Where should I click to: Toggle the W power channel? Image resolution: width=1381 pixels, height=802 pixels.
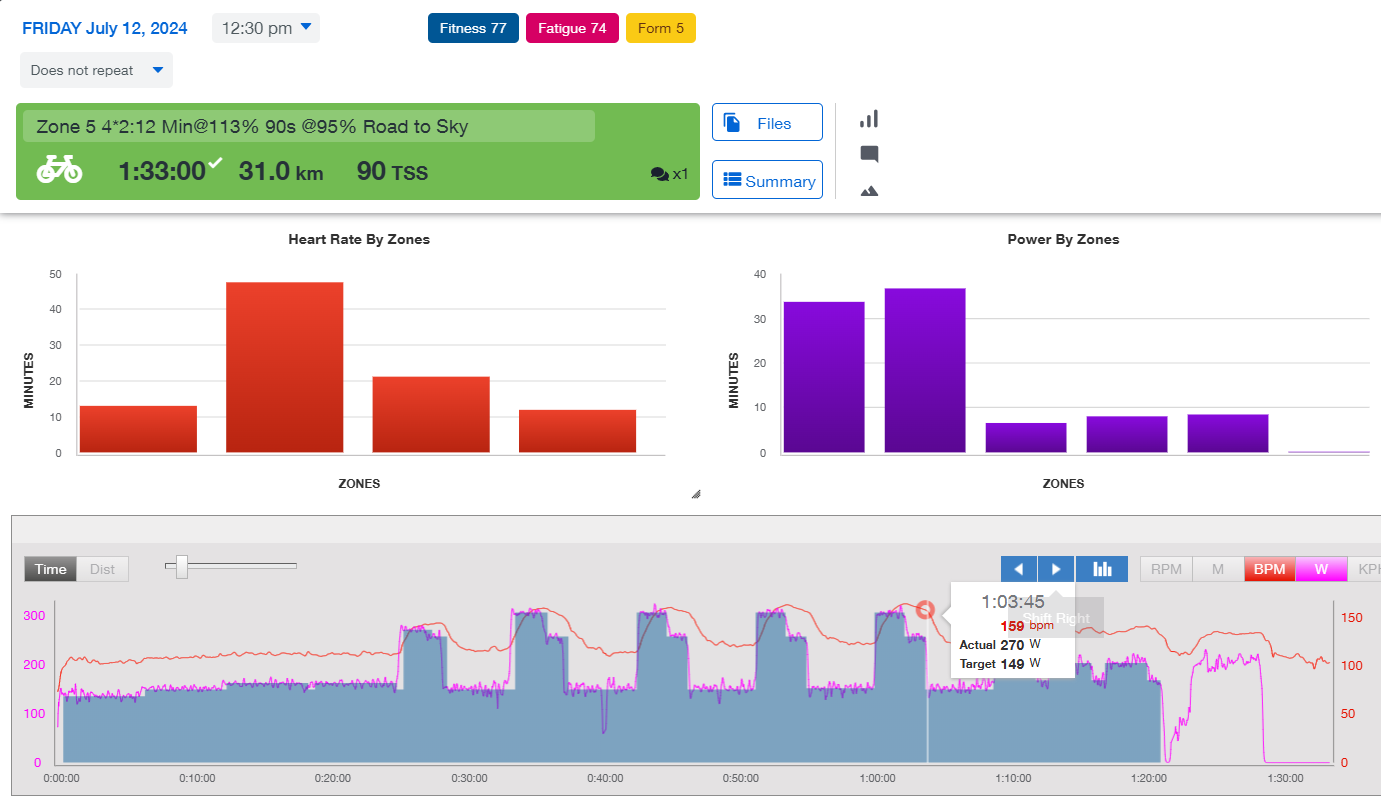click(x=1321, y=569)
